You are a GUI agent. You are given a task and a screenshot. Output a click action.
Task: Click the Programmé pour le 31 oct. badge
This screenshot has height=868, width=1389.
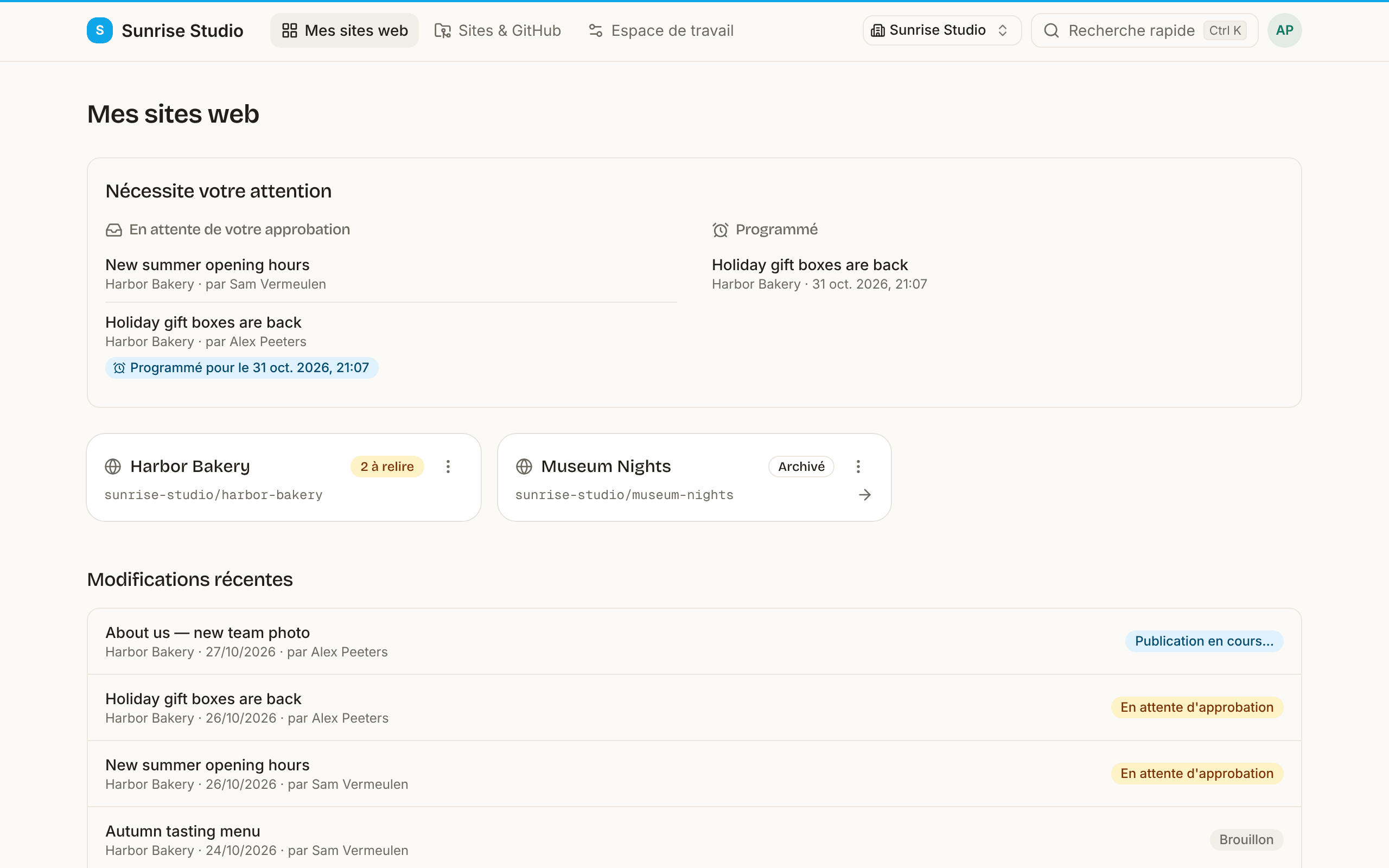[241, 367]
